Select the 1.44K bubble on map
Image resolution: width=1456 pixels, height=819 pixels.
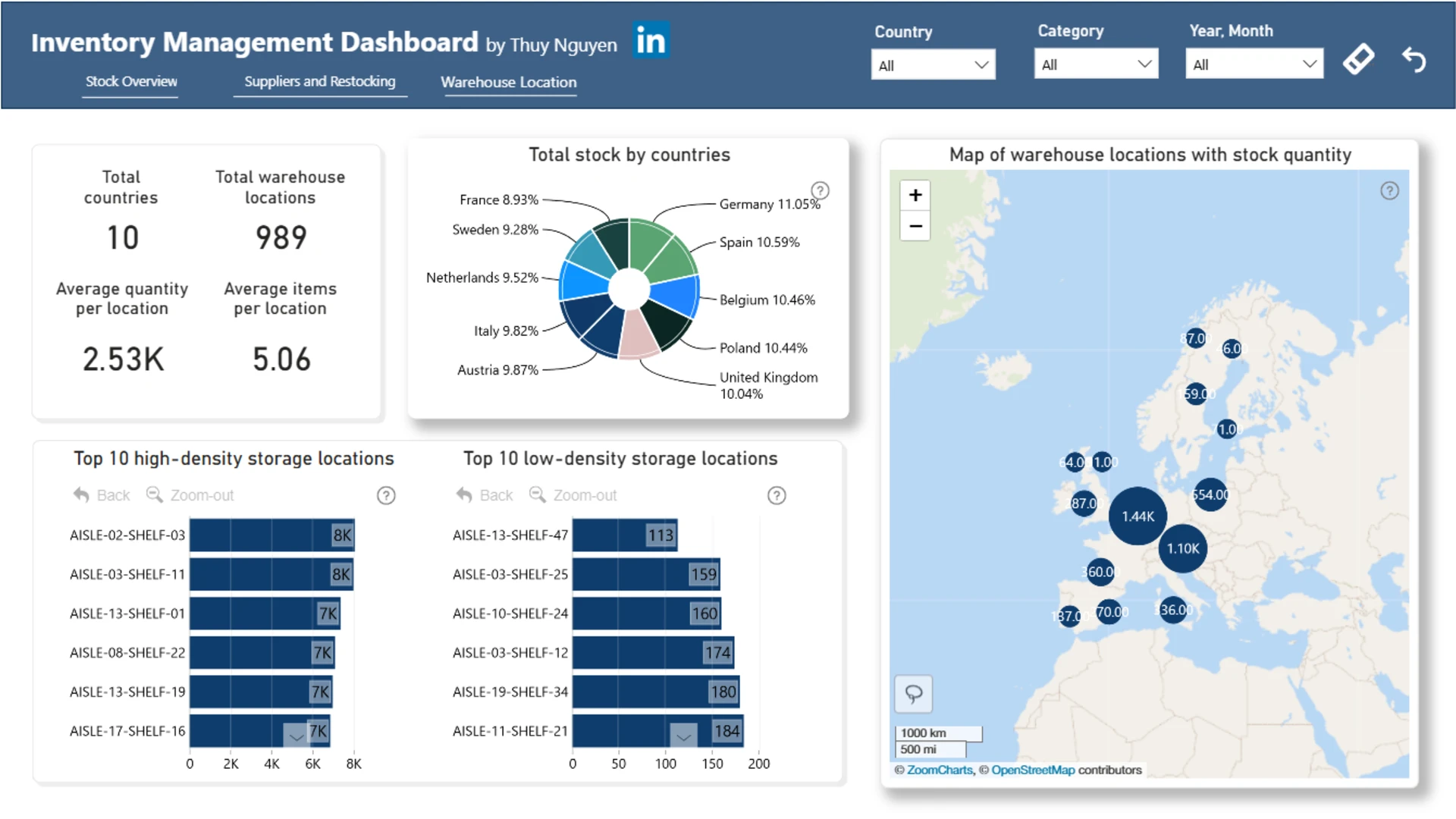point(1137,516)
